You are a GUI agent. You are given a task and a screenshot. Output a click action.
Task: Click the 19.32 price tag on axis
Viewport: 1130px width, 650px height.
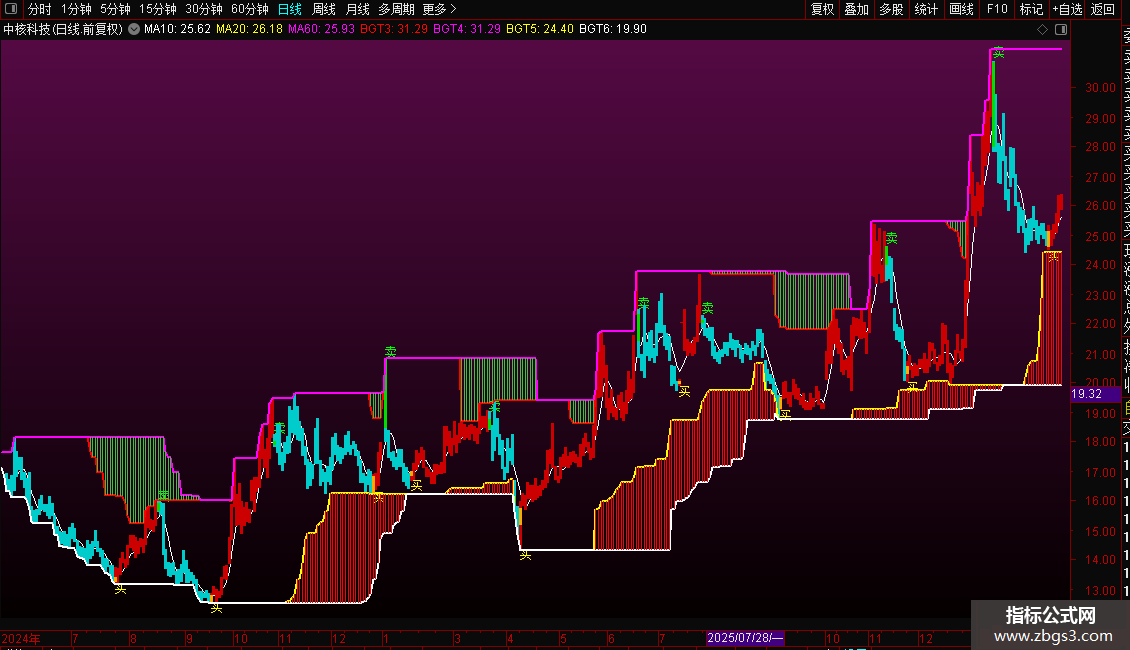[1095, 393]
